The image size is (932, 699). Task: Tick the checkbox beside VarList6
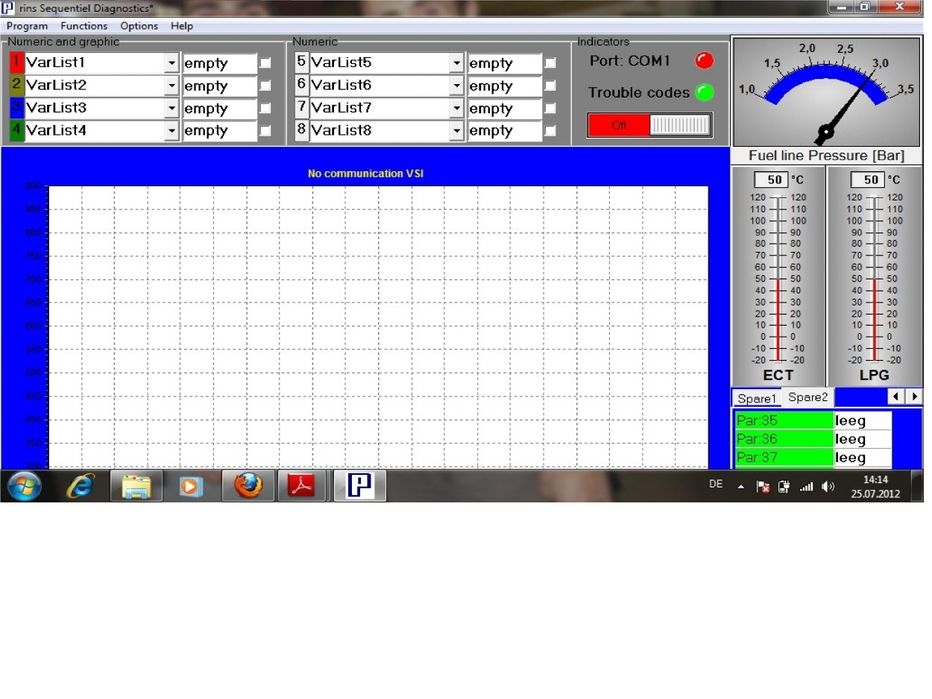click(x=550, y=86)
